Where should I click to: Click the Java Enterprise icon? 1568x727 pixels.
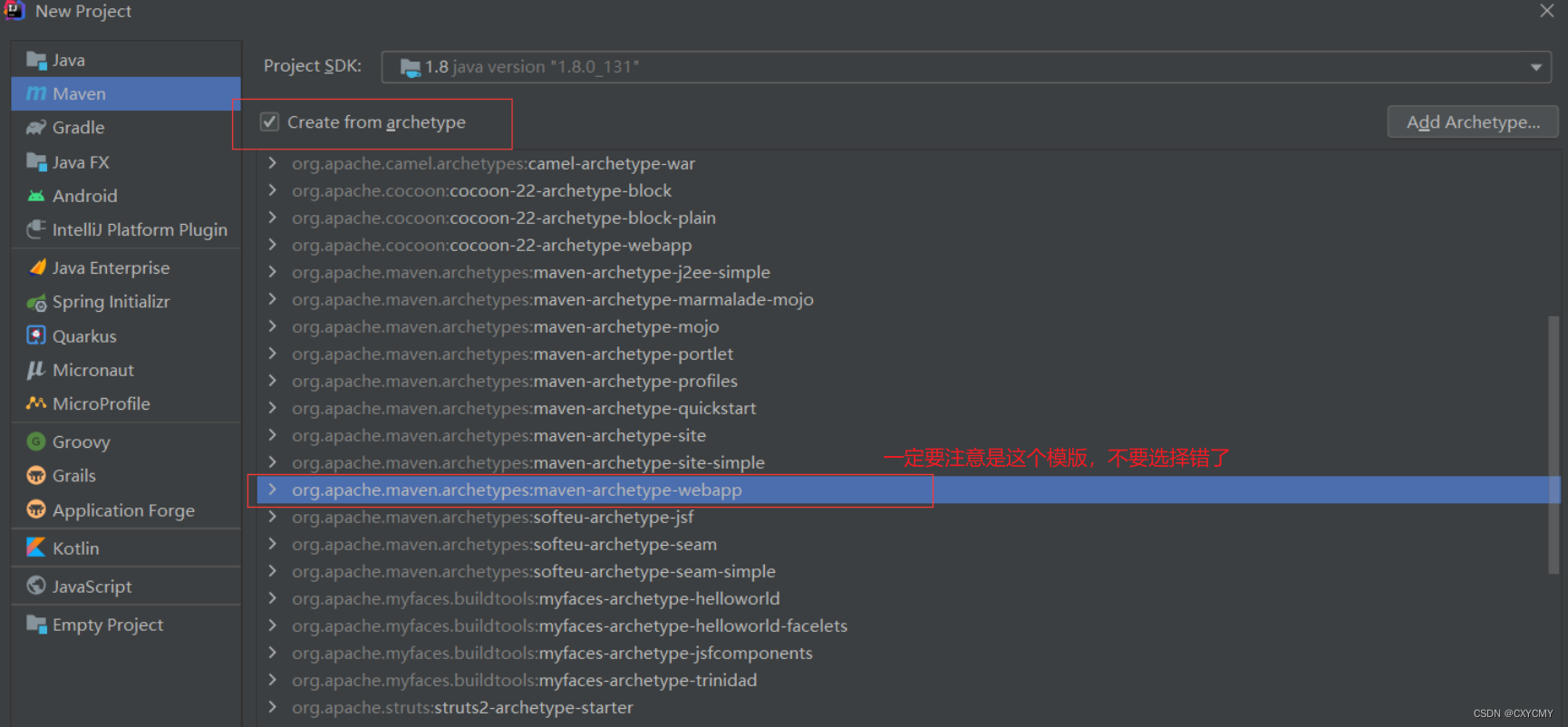click(x=36, y=267)
